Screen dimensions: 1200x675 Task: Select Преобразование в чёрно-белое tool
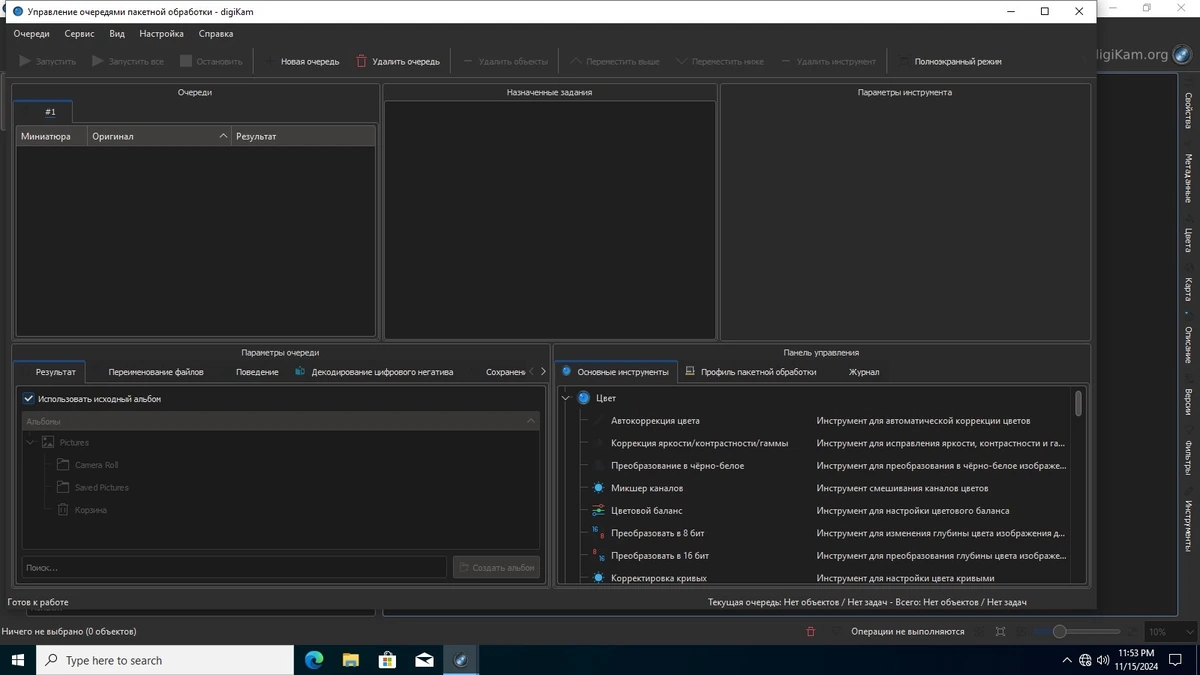(677, 465)
